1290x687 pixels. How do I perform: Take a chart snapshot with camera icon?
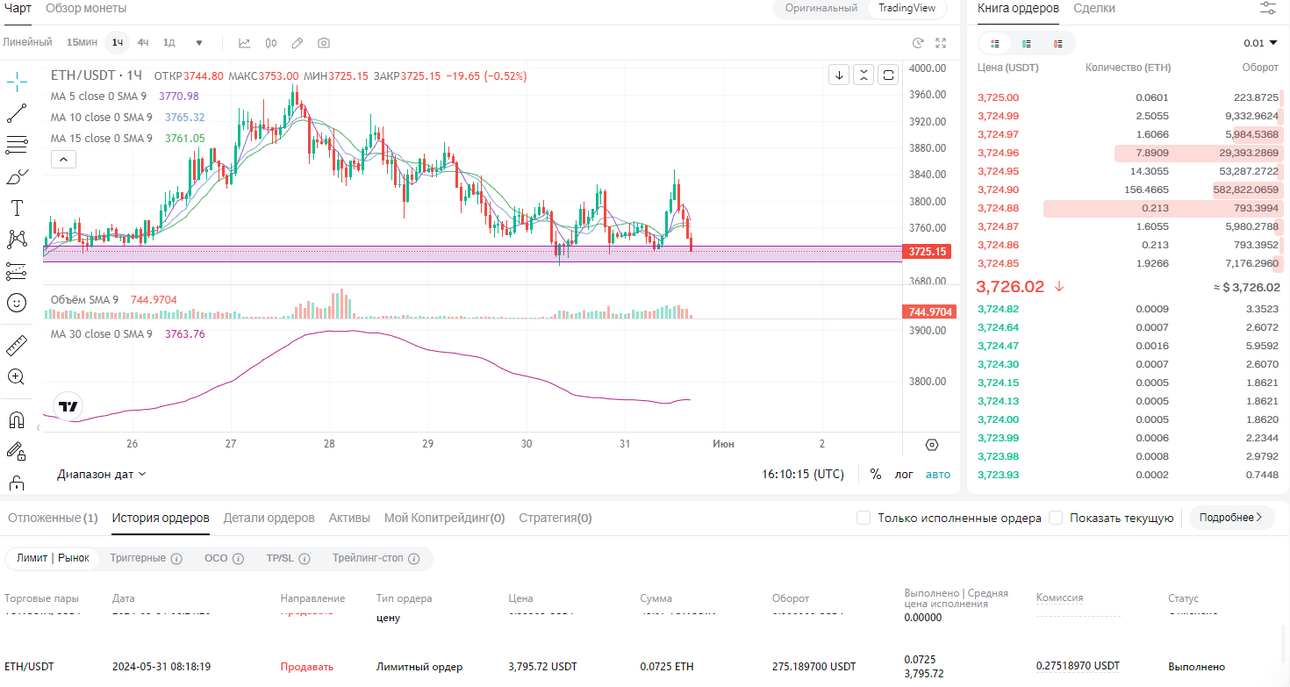click(x=324, y=43)
